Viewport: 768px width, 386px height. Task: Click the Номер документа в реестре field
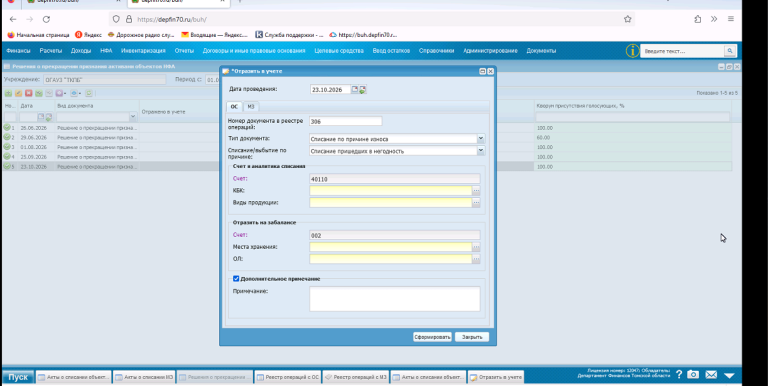click(345, 121)
